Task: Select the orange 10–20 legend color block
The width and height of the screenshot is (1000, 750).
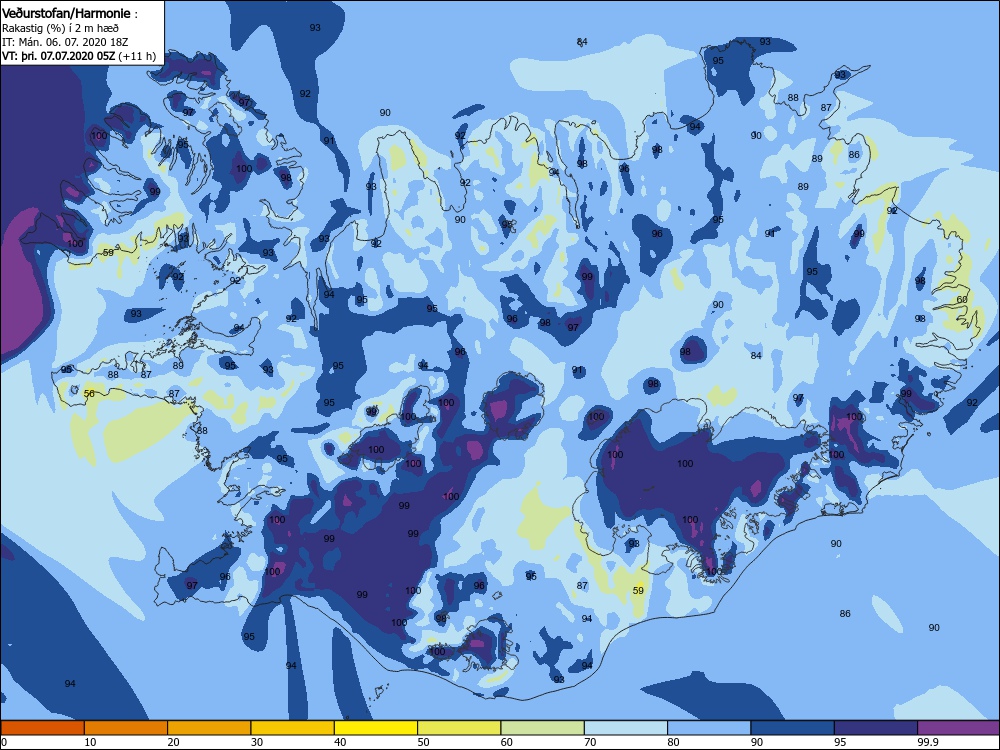Action: click(x=126, y=728)
